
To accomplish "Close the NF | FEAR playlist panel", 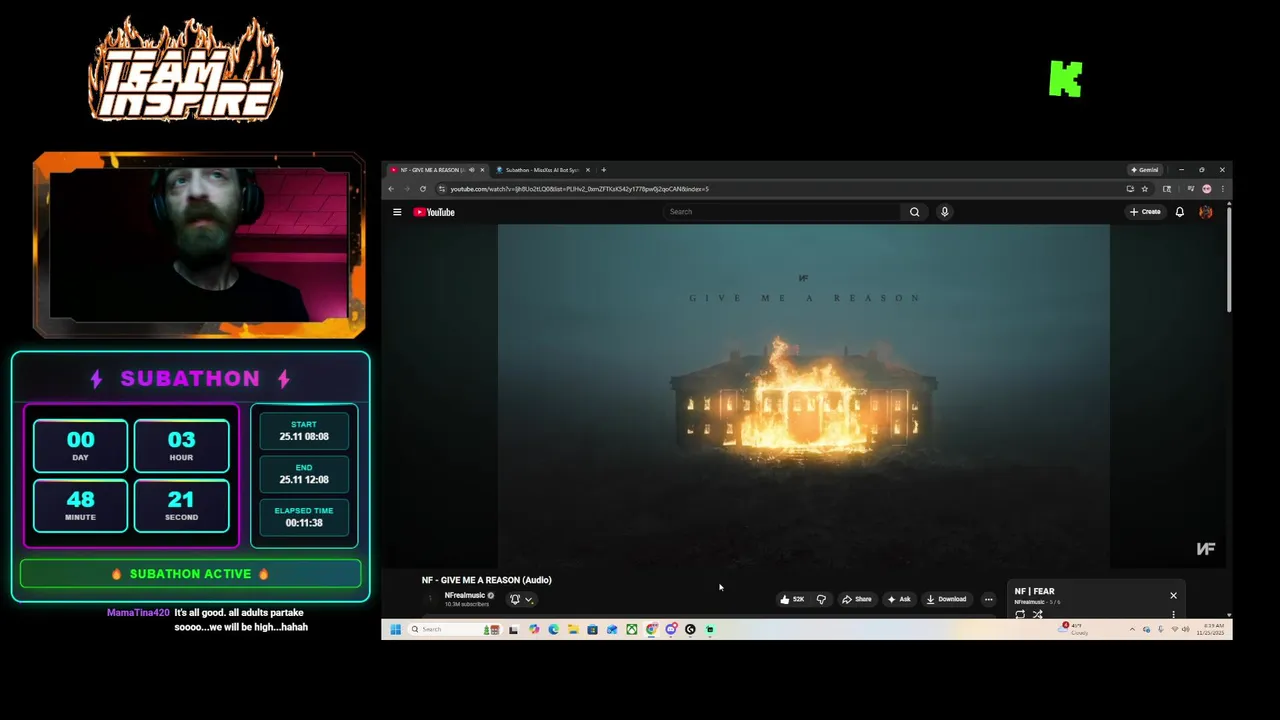I will click(x=1173, y=595).
